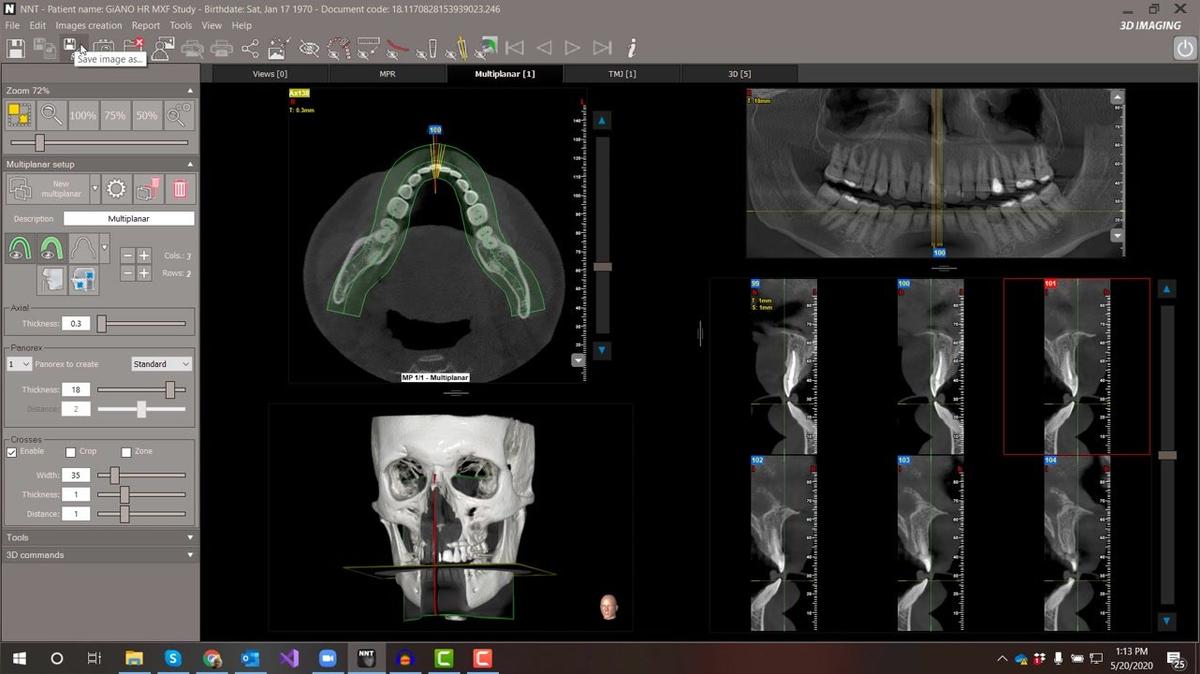Screen dimensions: 1200x674
Task: Set zoom to 100%
Action: [x=83, y=115]
